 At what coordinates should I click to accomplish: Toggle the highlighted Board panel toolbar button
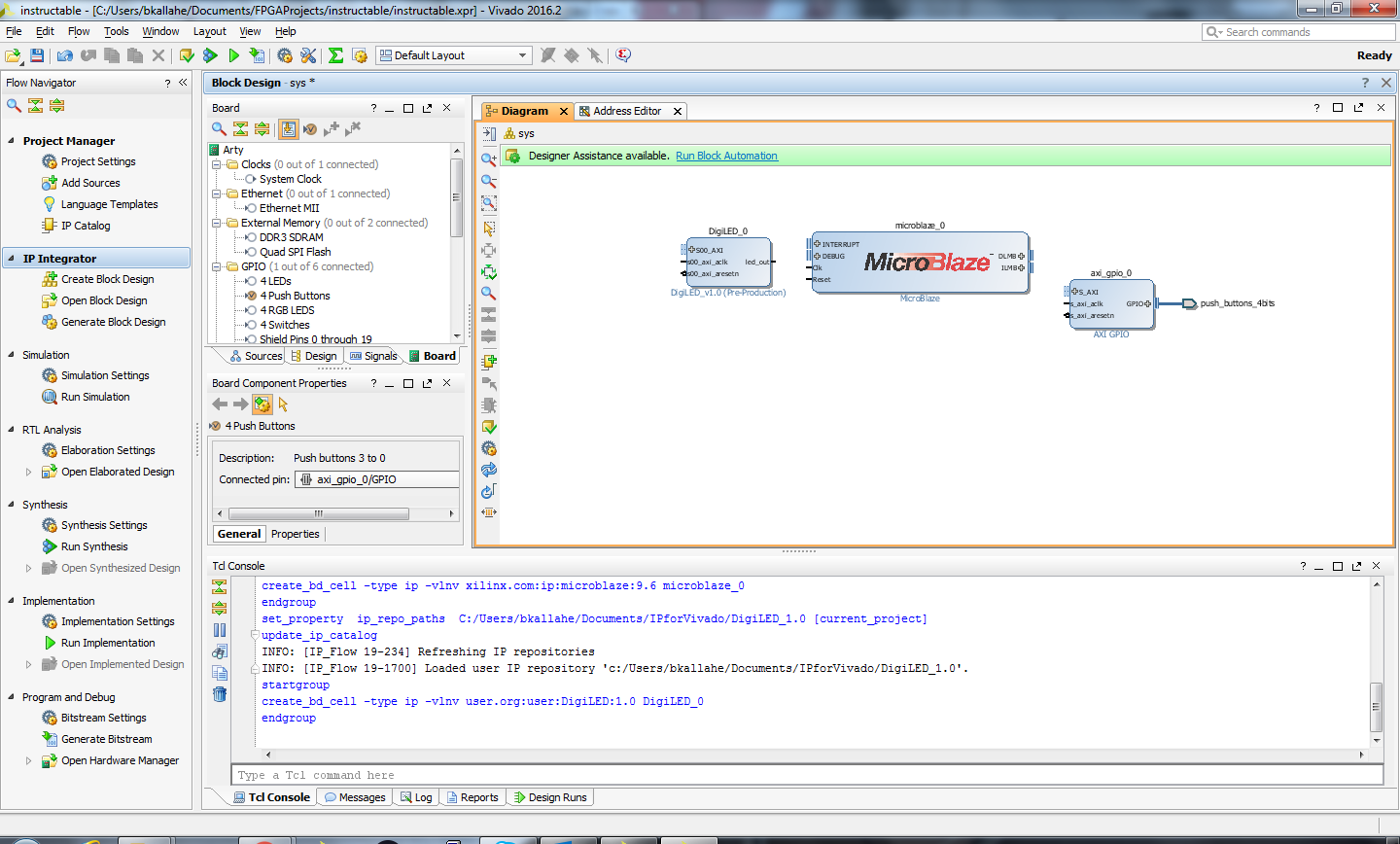pyautogui.click(x=288, y=128)
